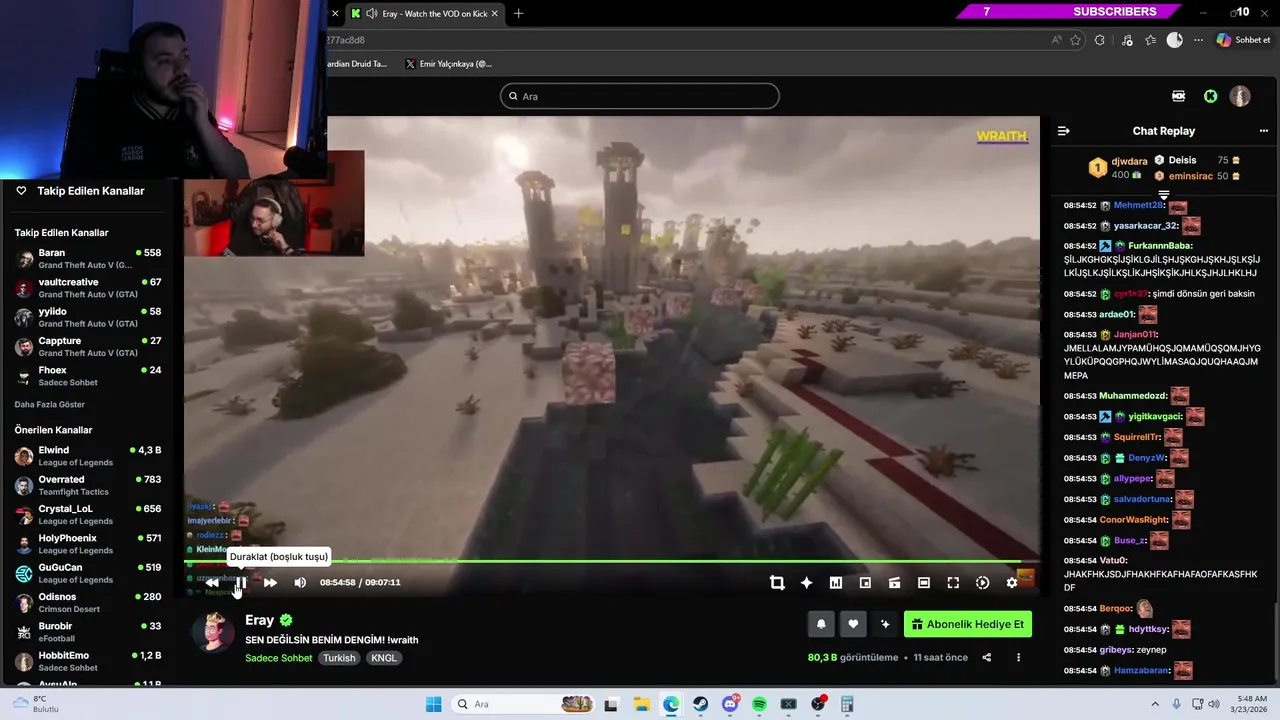Share the VOD via the share icon
The image size is (1280, 720).
987,657
